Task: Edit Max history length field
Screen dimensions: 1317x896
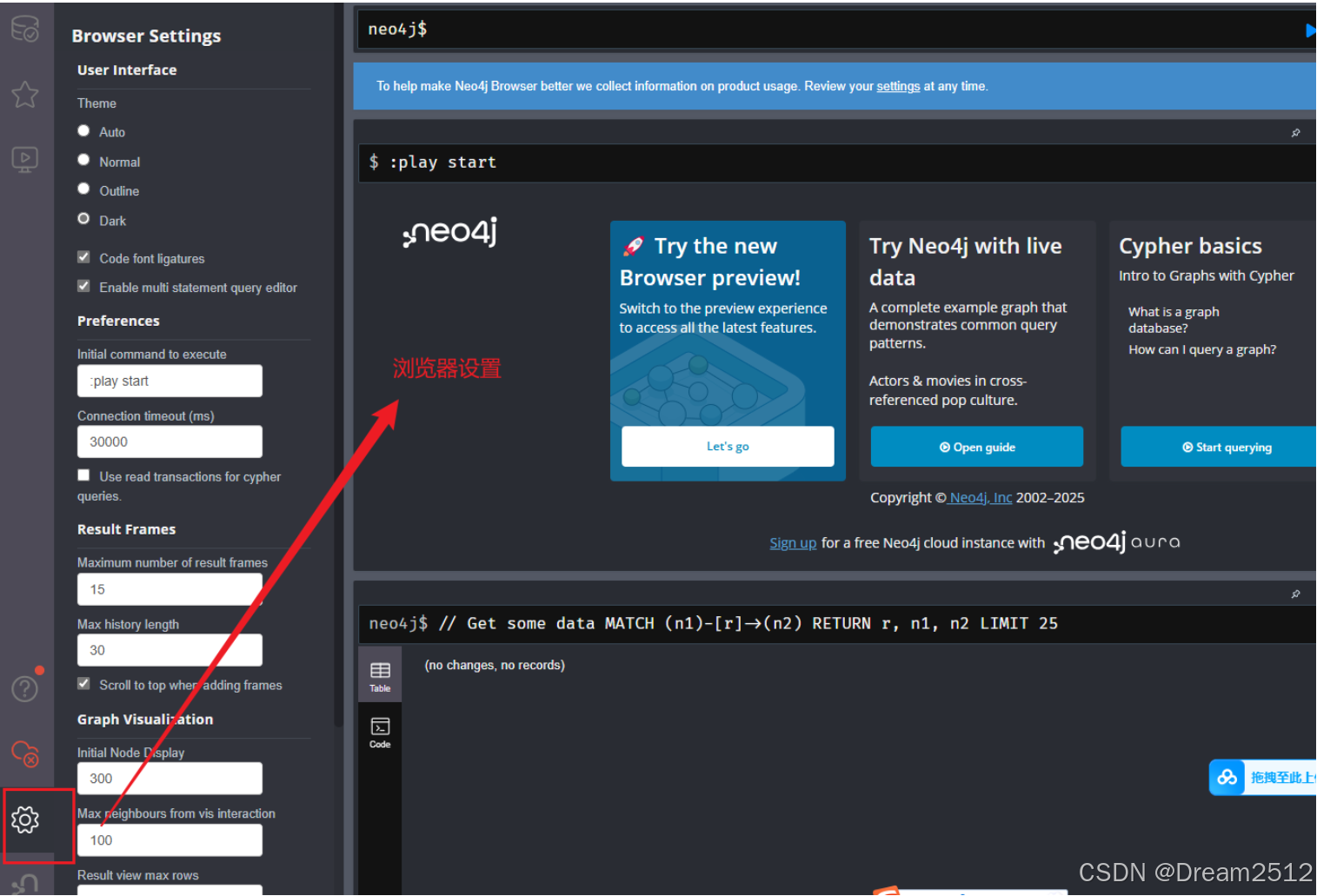Action: tap(170, 650)
